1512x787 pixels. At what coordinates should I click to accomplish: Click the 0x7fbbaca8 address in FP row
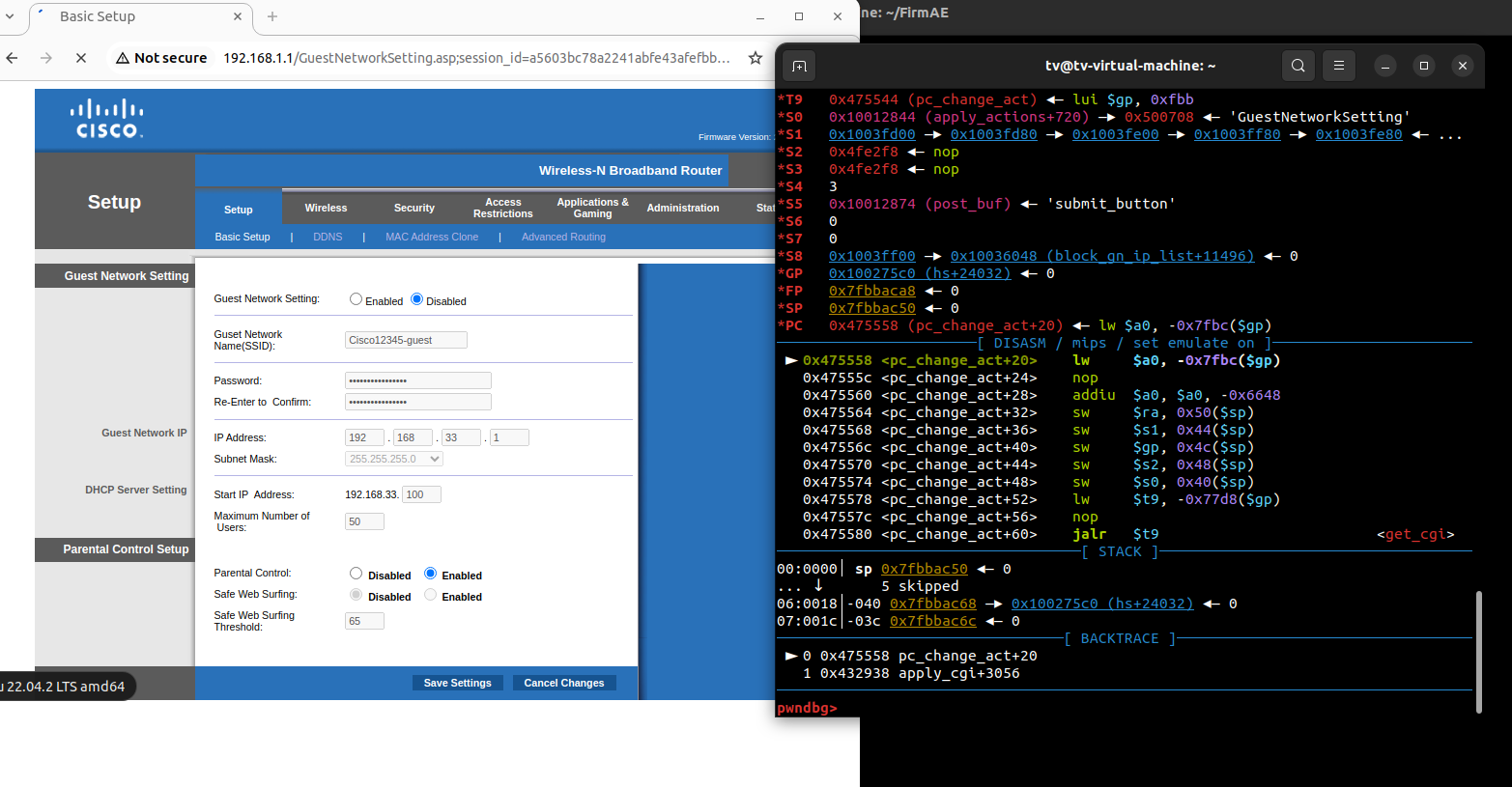click(x=871, y=291)
